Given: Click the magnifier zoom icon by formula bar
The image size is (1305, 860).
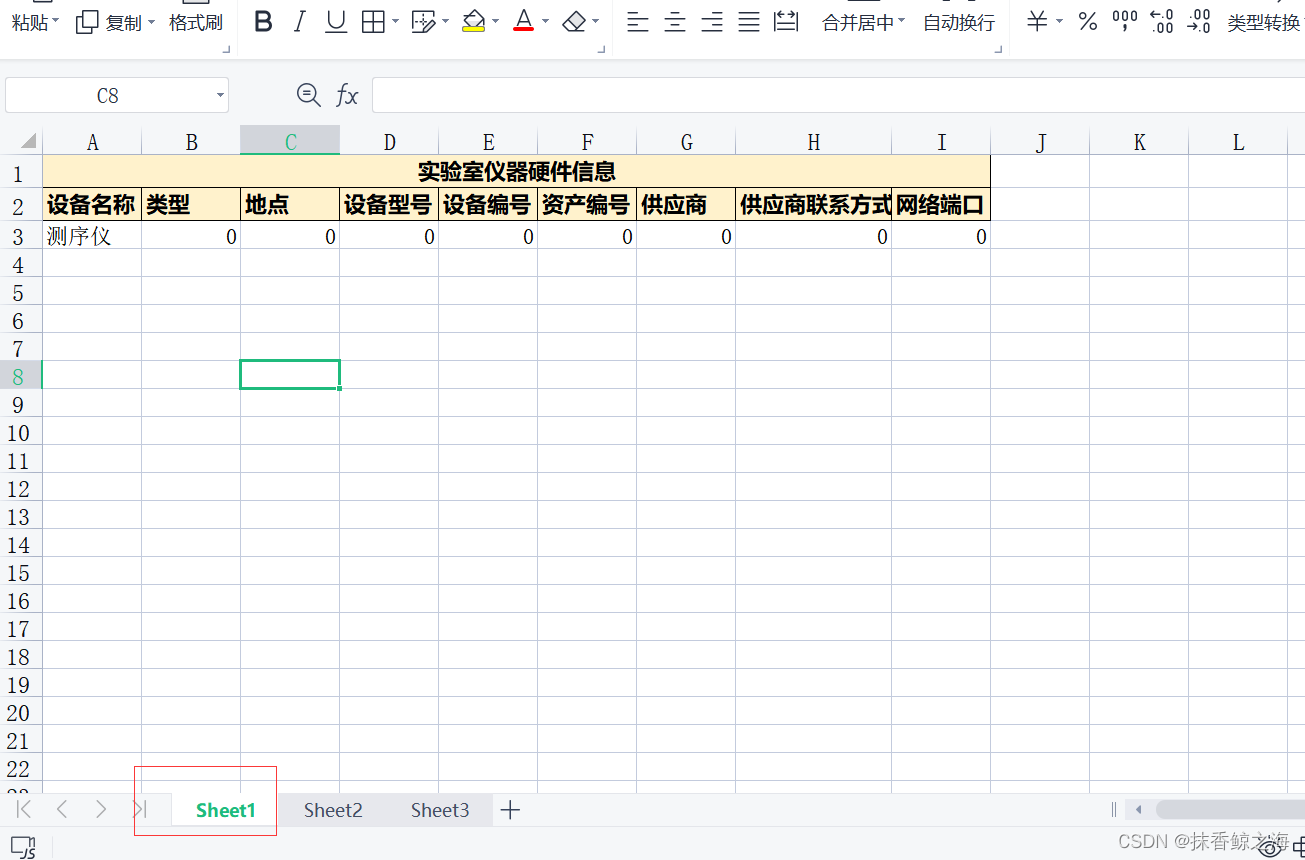Looking at the screenshot, I should [309, 95].
